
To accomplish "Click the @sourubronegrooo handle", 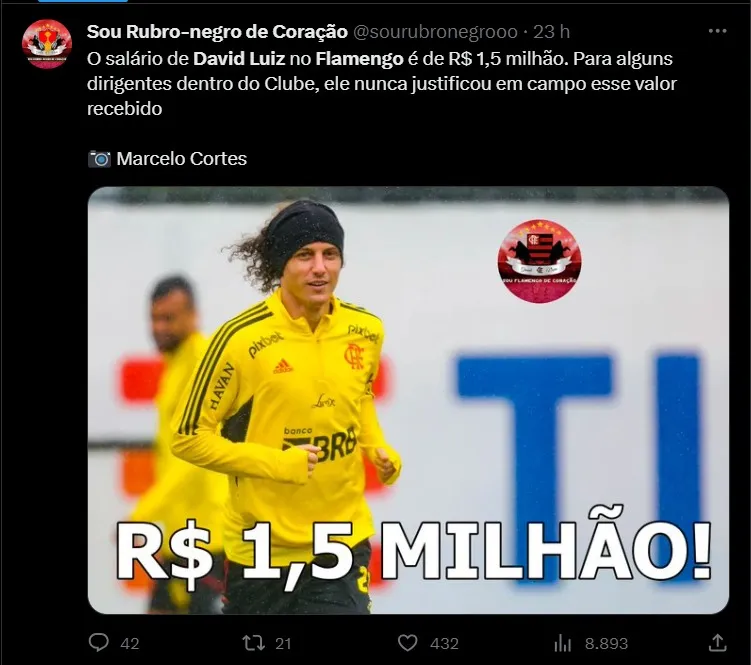I will (435, 32).
